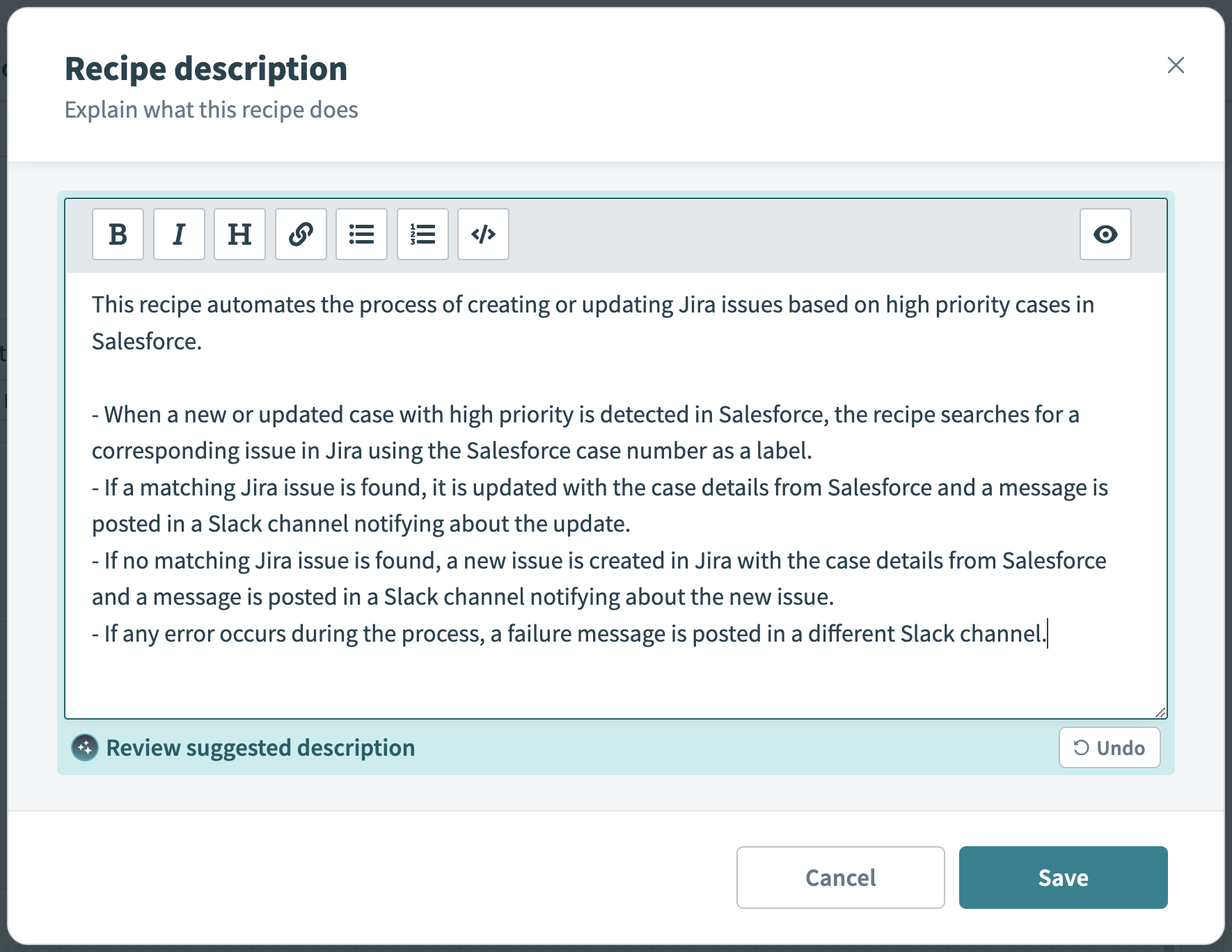Toggle bold formatting in the editor
1232x952 pixels.
pyautogui.click(x=118, y=235)
